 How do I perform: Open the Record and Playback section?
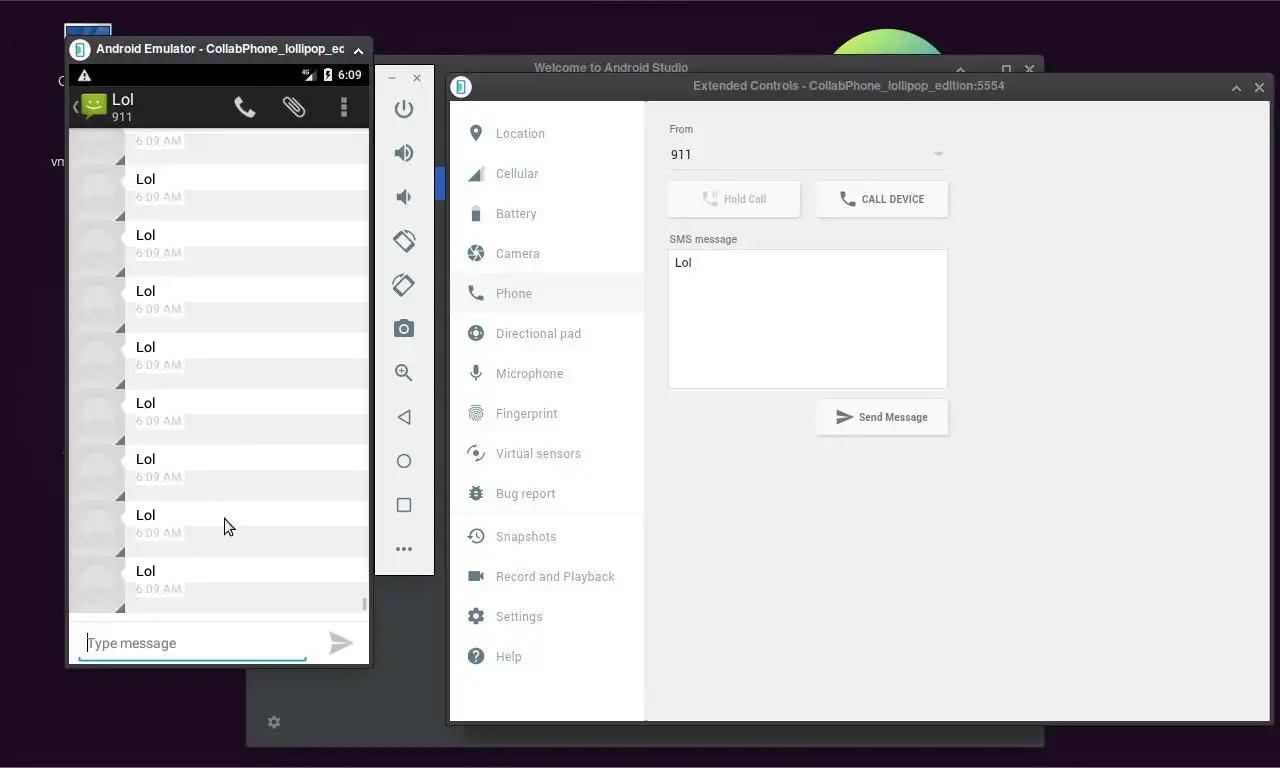pyautogui.click(x=547, y=576)
